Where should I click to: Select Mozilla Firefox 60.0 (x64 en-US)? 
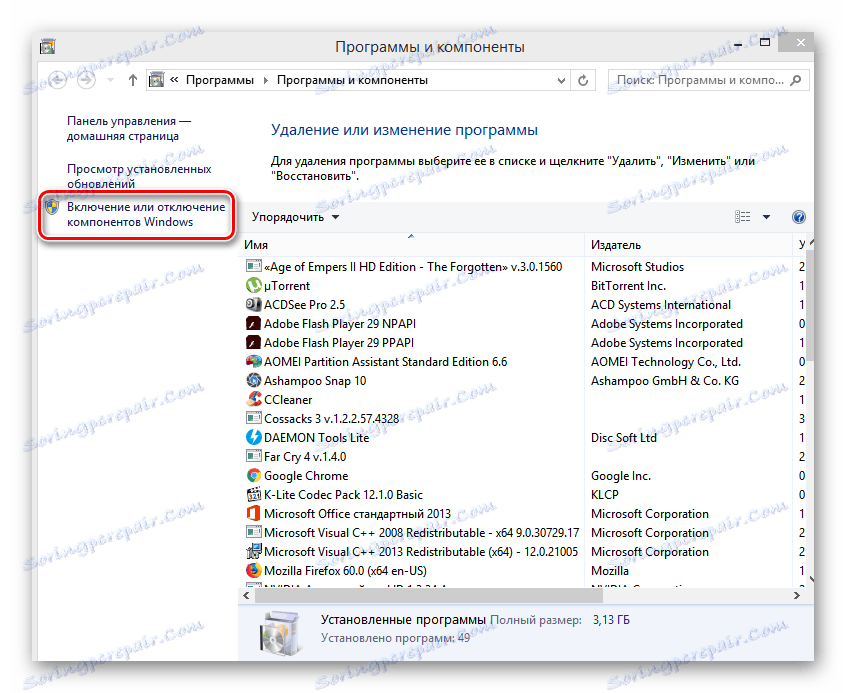click(345, 570)
